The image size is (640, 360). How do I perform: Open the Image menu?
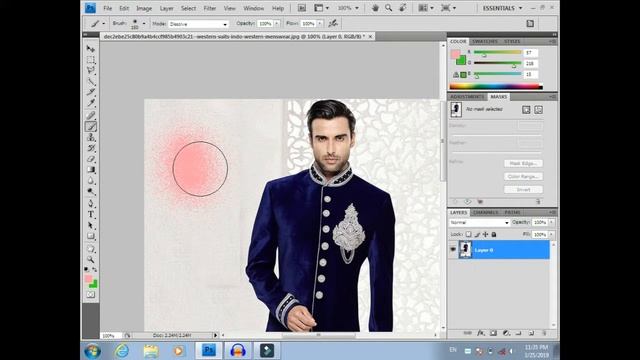[144, 8]
